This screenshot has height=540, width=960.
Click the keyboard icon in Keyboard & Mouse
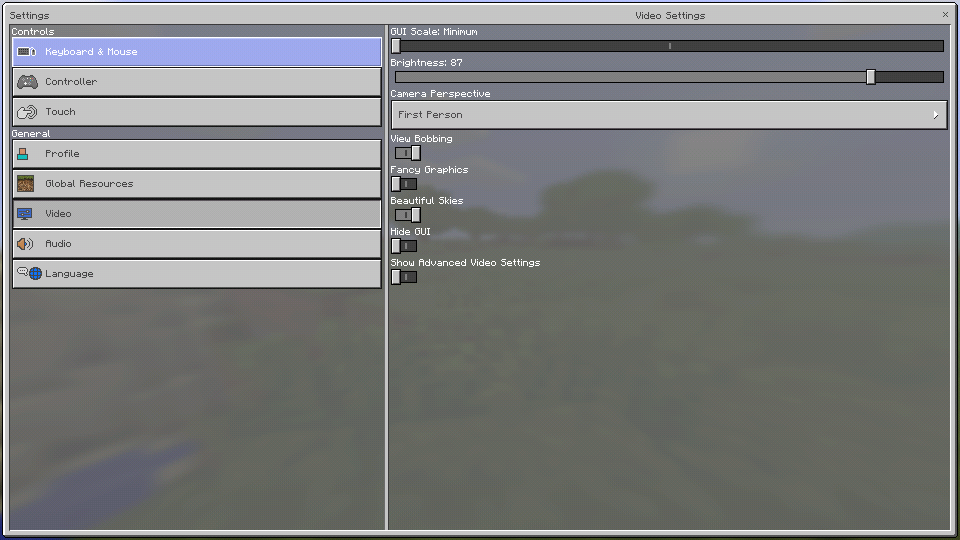pos(27,52)
